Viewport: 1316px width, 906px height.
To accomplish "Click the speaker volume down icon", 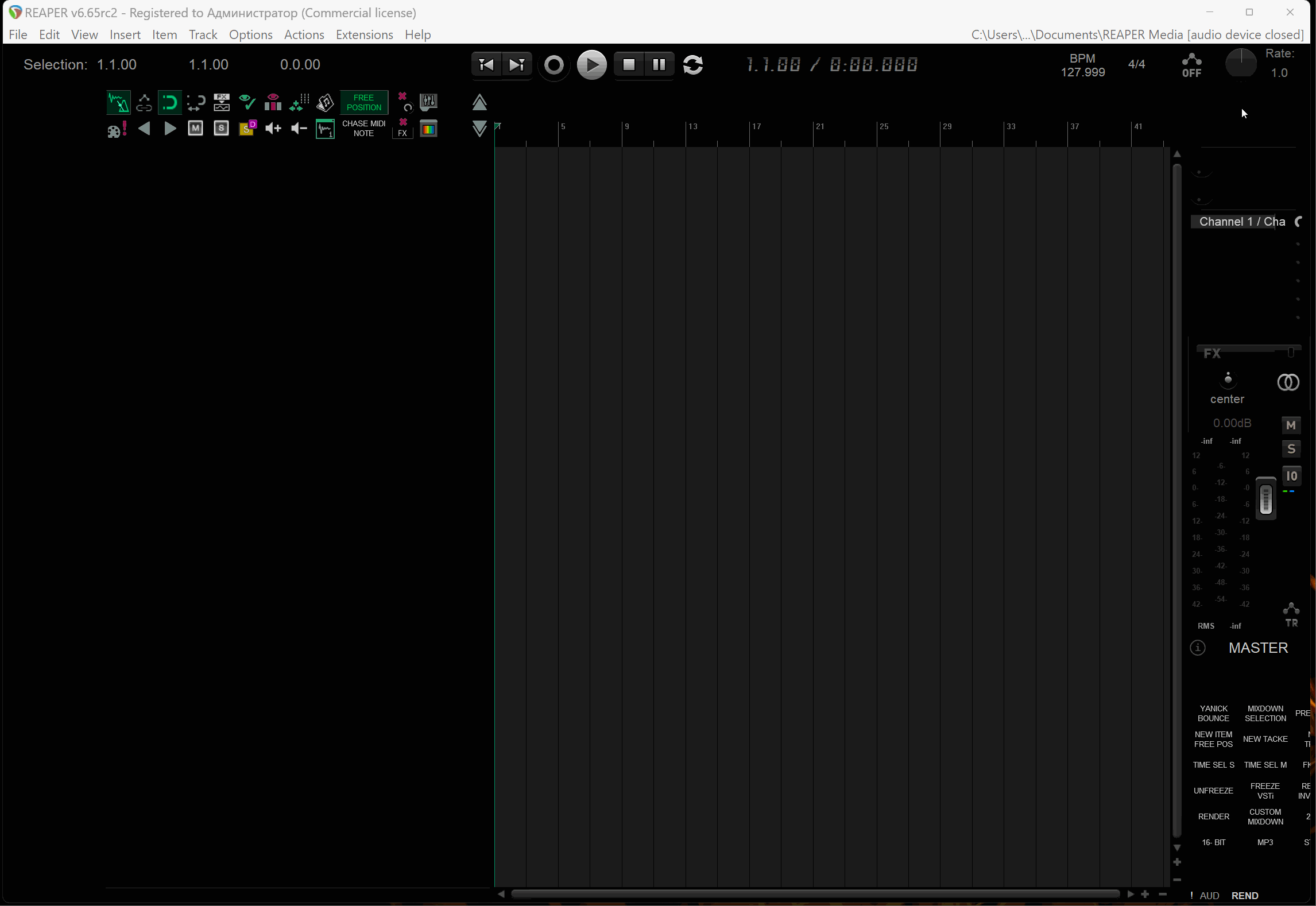I will pos(299,129).
